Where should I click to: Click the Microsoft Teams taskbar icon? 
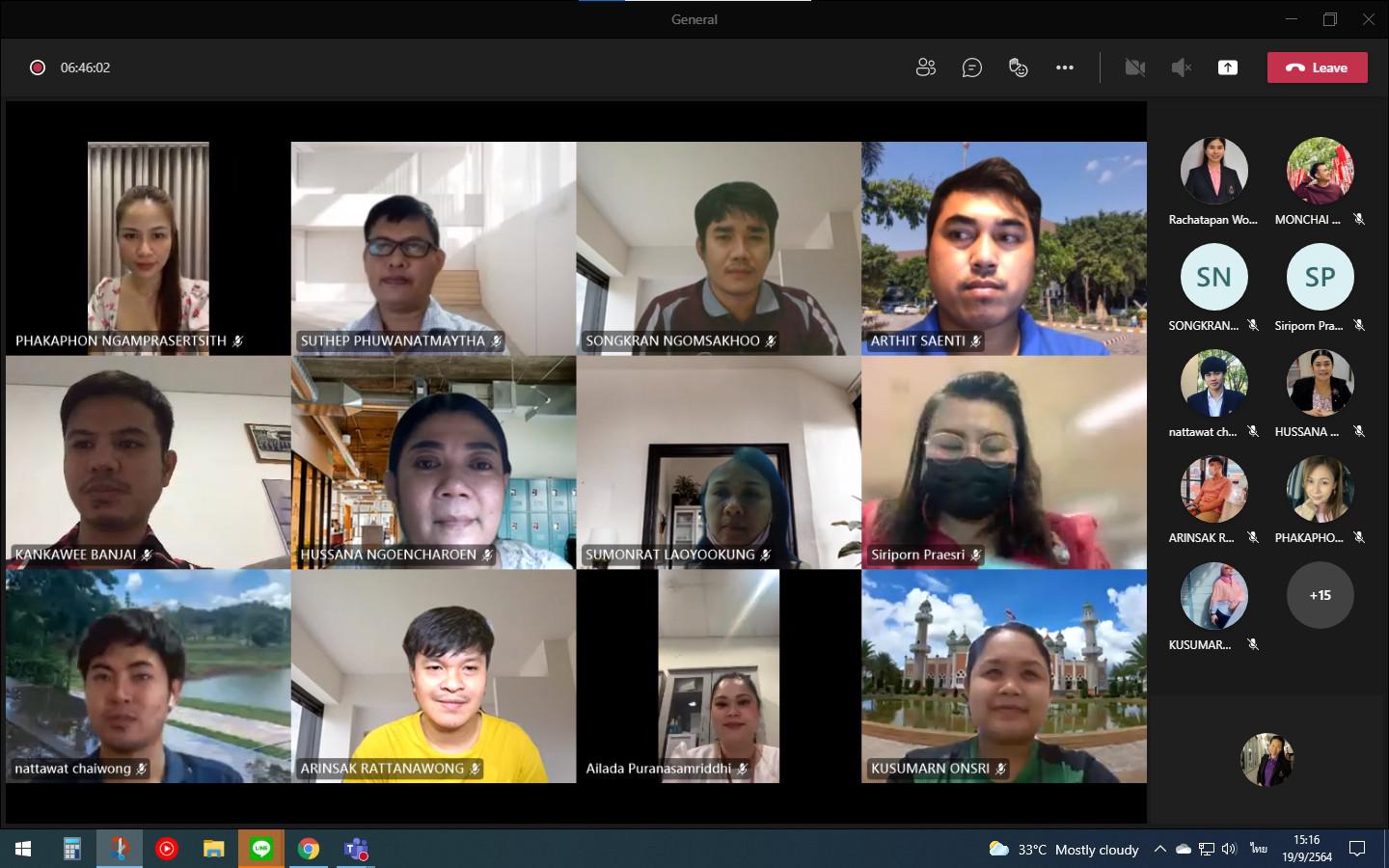click(356, 849)
